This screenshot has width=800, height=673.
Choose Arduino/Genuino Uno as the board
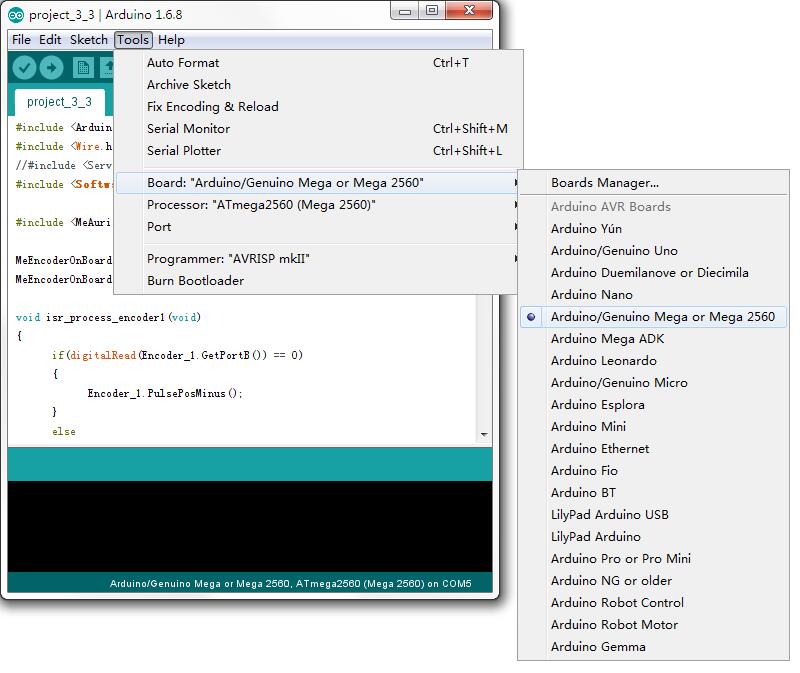[x=613, y=251]
